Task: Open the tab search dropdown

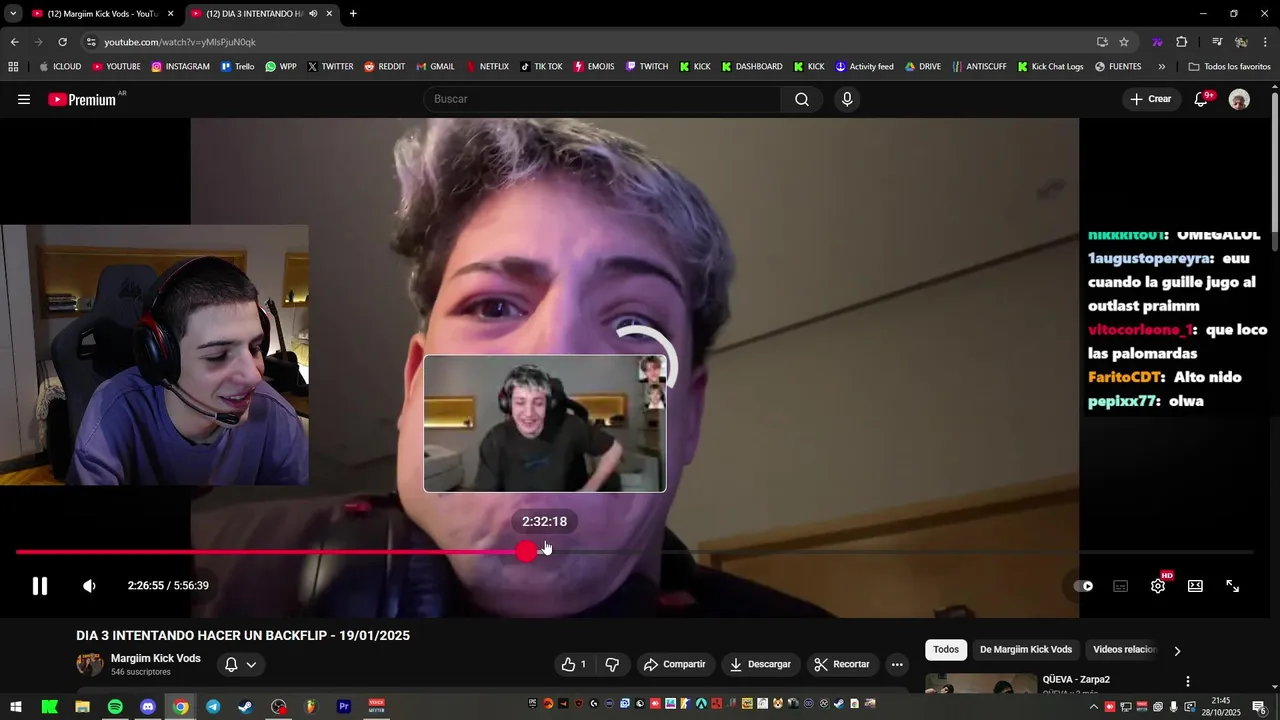Action: [x=13, y=14]
